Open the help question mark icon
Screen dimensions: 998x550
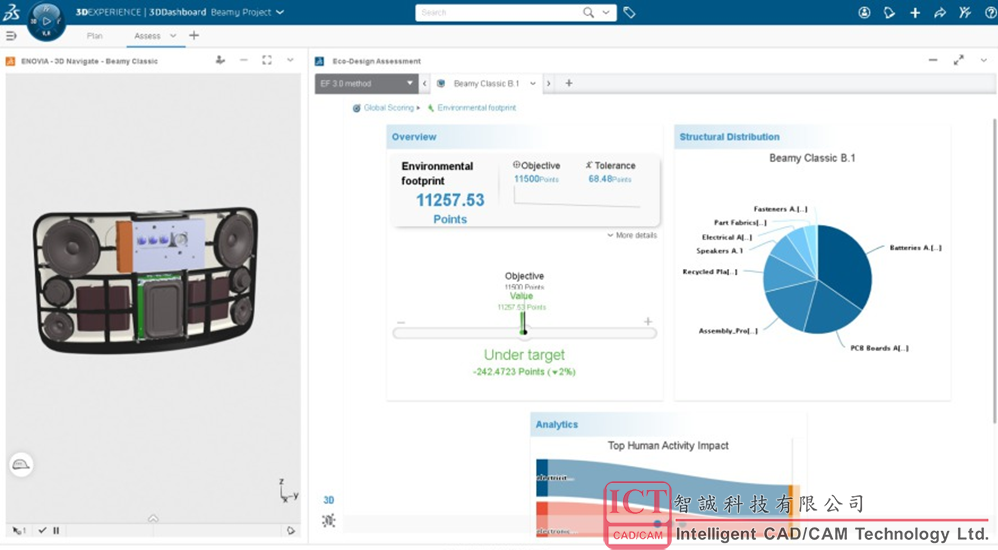tap(990, 12)
